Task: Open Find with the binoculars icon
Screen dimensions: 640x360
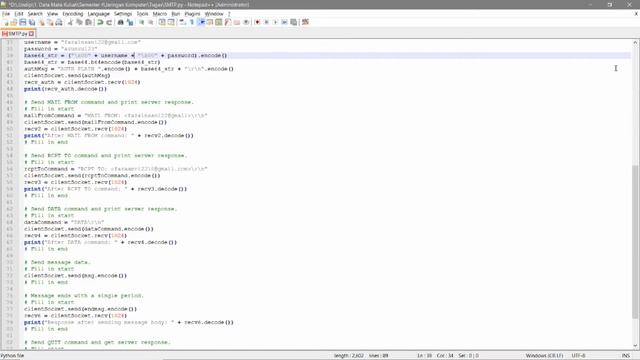Action: click(121, 22)
